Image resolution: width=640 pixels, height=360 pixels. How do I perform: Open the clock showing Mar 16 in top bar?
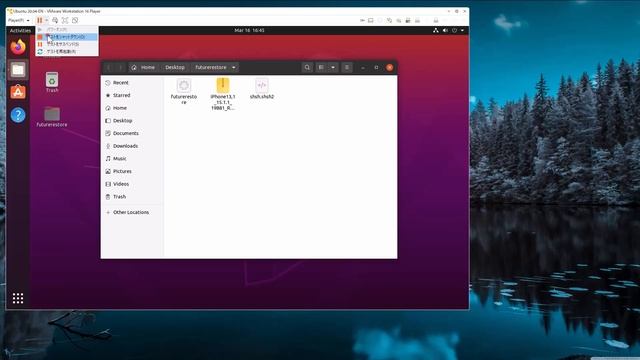(249, 31)
